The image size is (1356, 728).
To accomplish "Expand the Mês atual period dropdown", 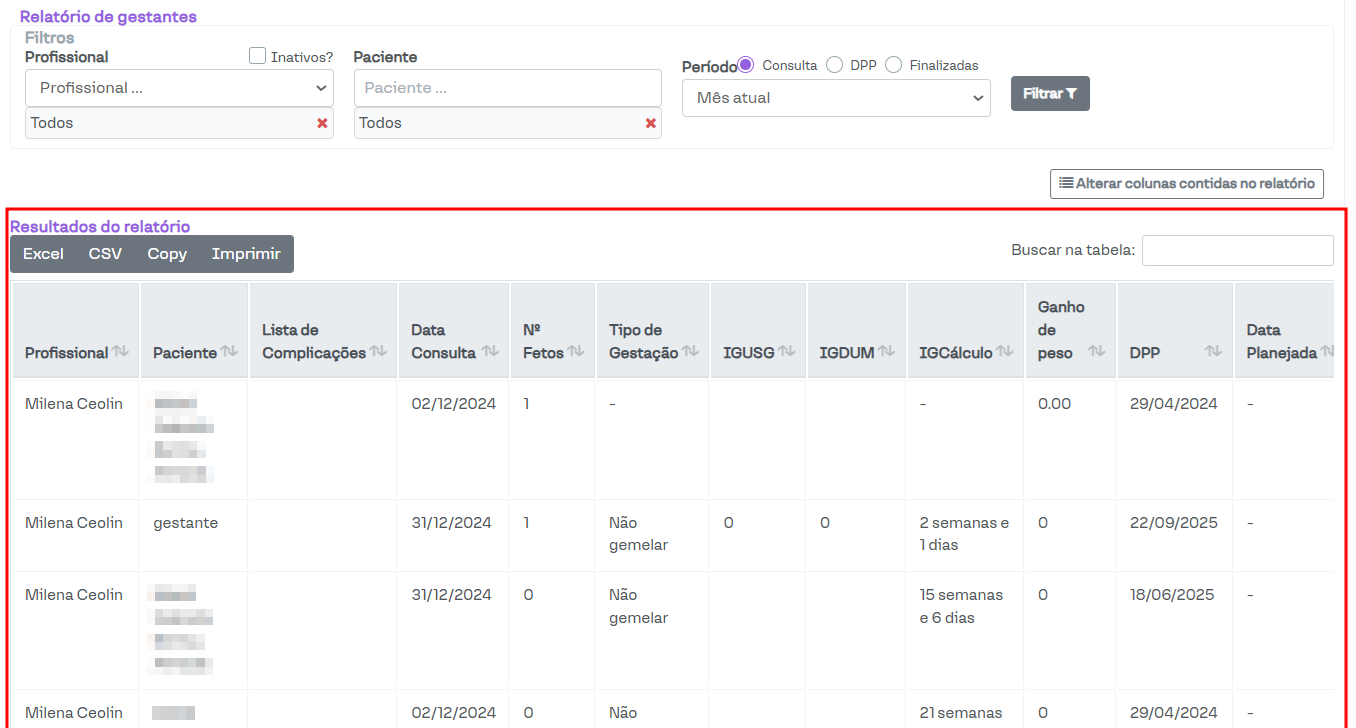I will tap(836, 98).
